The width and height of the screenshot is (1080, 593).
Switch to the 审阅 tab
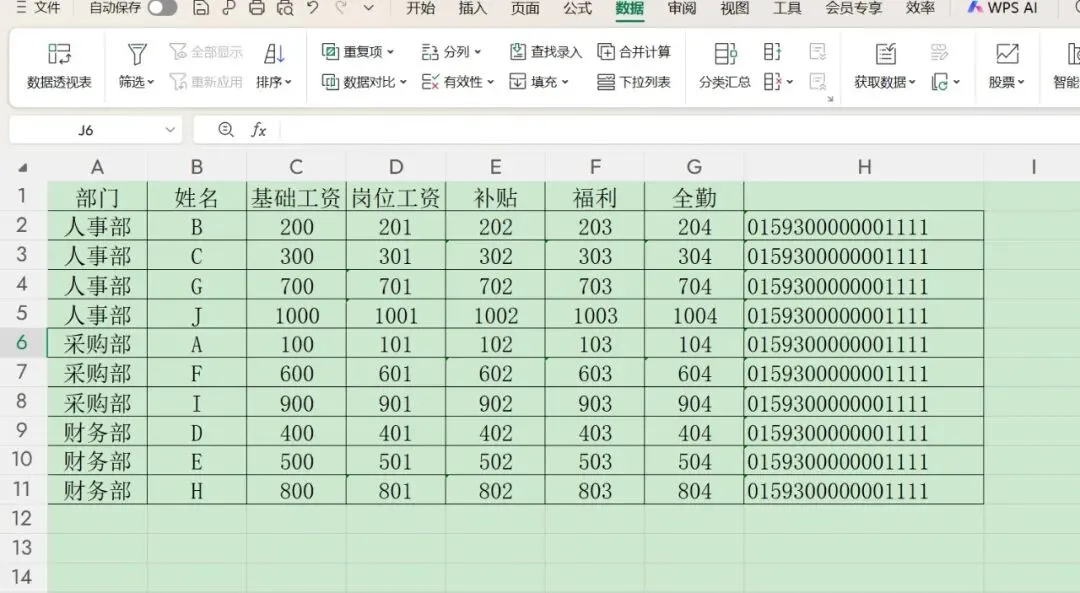[x=682, y=8]
